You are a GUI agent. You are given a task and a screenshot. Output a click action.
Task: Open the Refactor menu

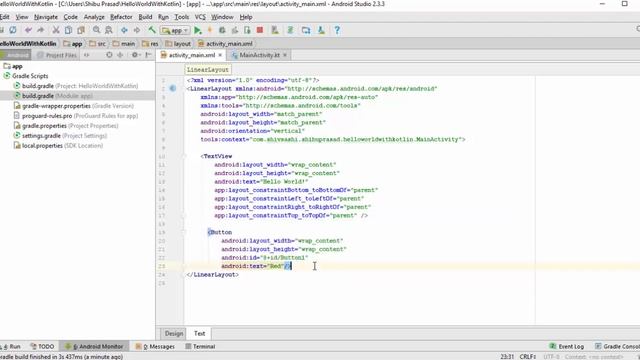point(121,17)
